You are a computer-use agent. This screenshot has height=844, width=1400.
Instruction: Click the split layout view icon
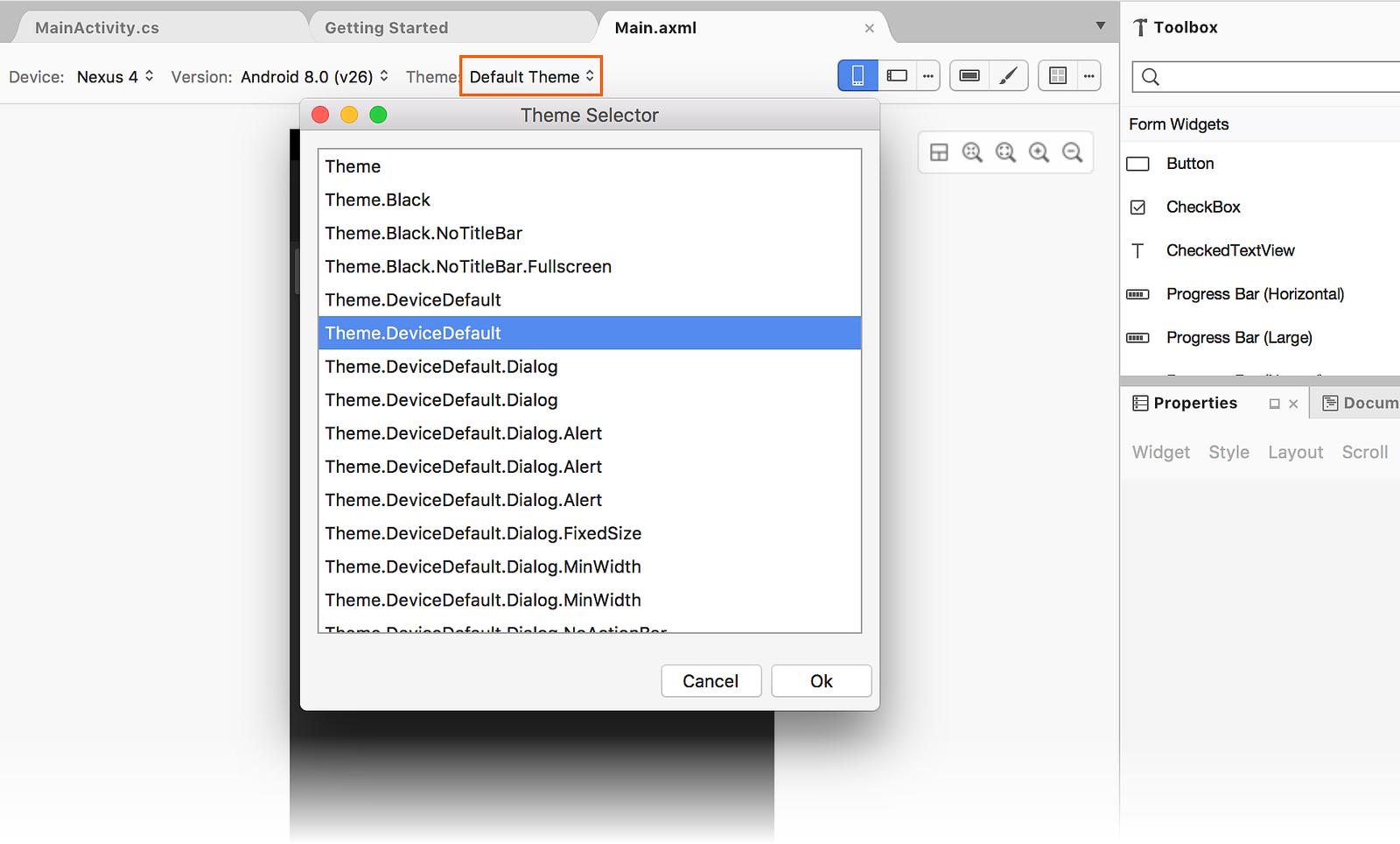coord(939,152)
